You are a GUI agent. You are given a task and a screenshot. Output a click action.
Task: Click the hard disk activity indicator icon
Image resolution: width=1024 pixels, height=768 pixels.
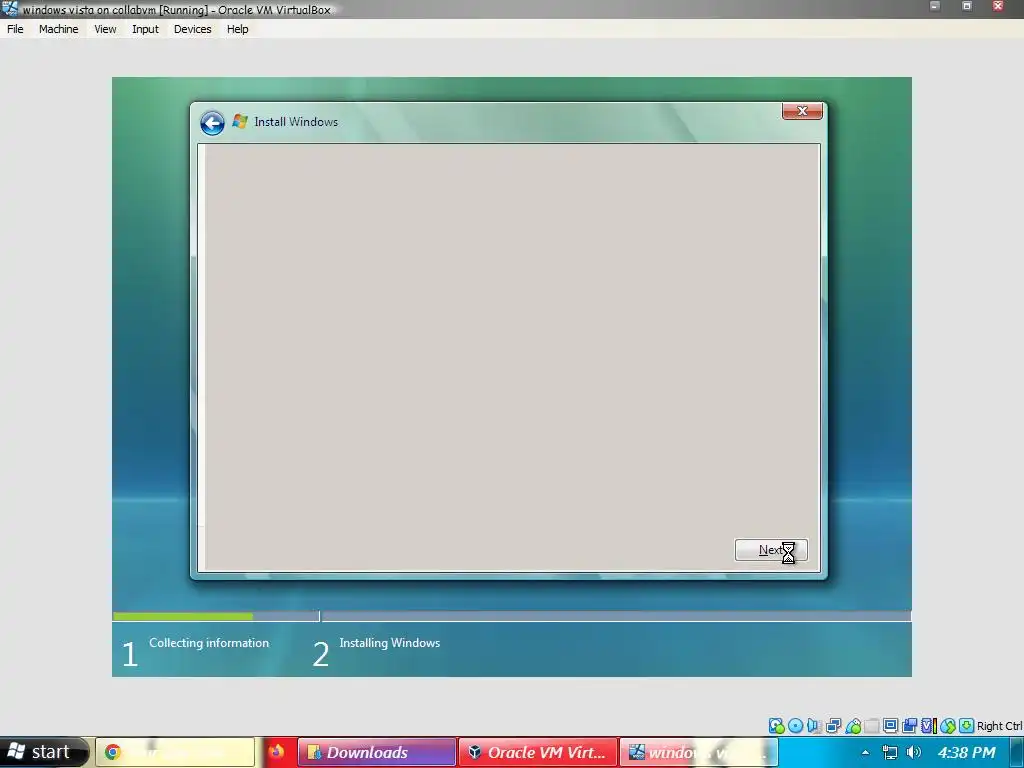pyautogui.click(x=776, y=726)
